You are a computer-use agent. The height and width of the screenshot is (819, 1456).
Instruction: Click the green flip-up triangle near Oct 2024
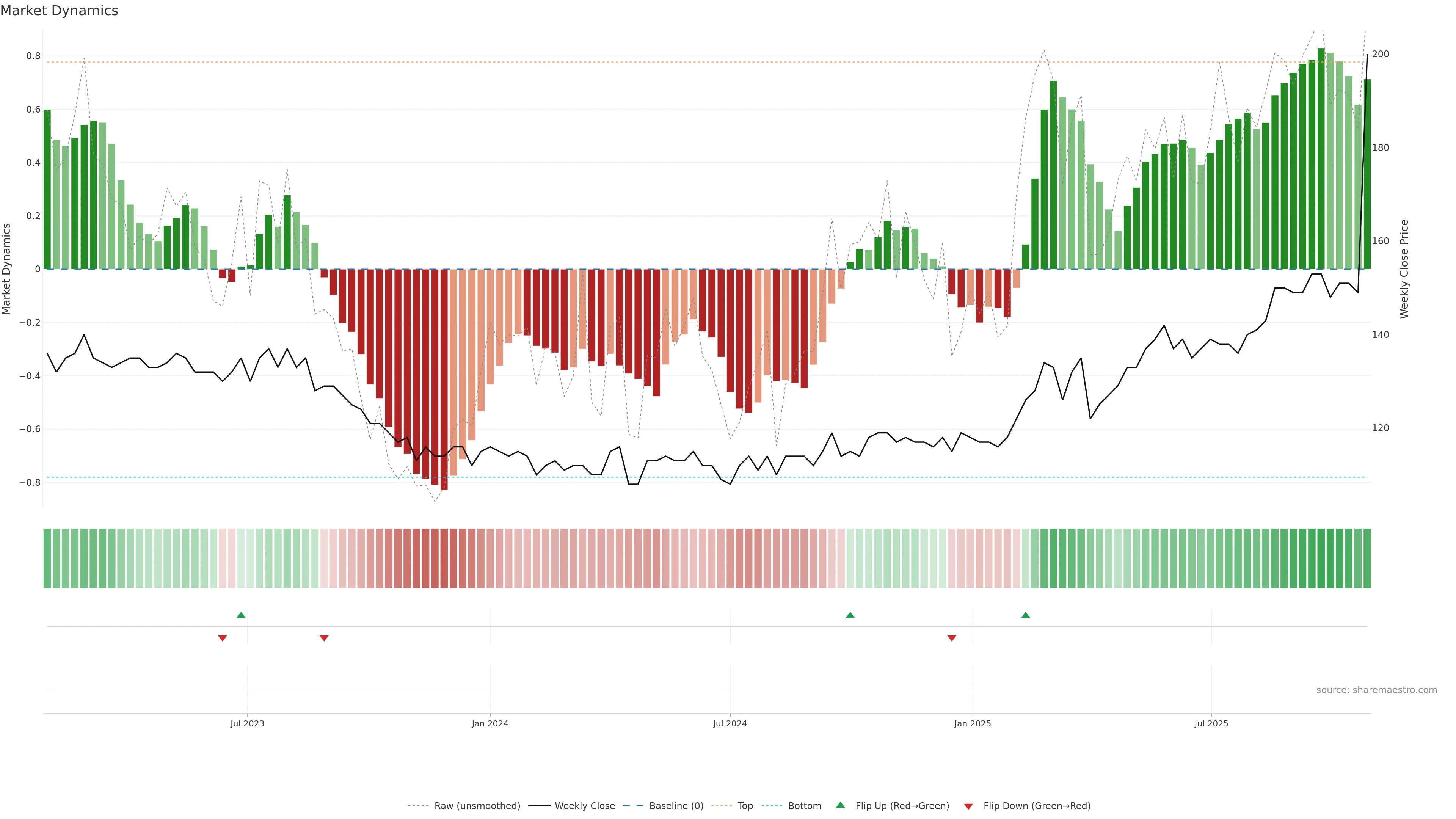[850, 615]
